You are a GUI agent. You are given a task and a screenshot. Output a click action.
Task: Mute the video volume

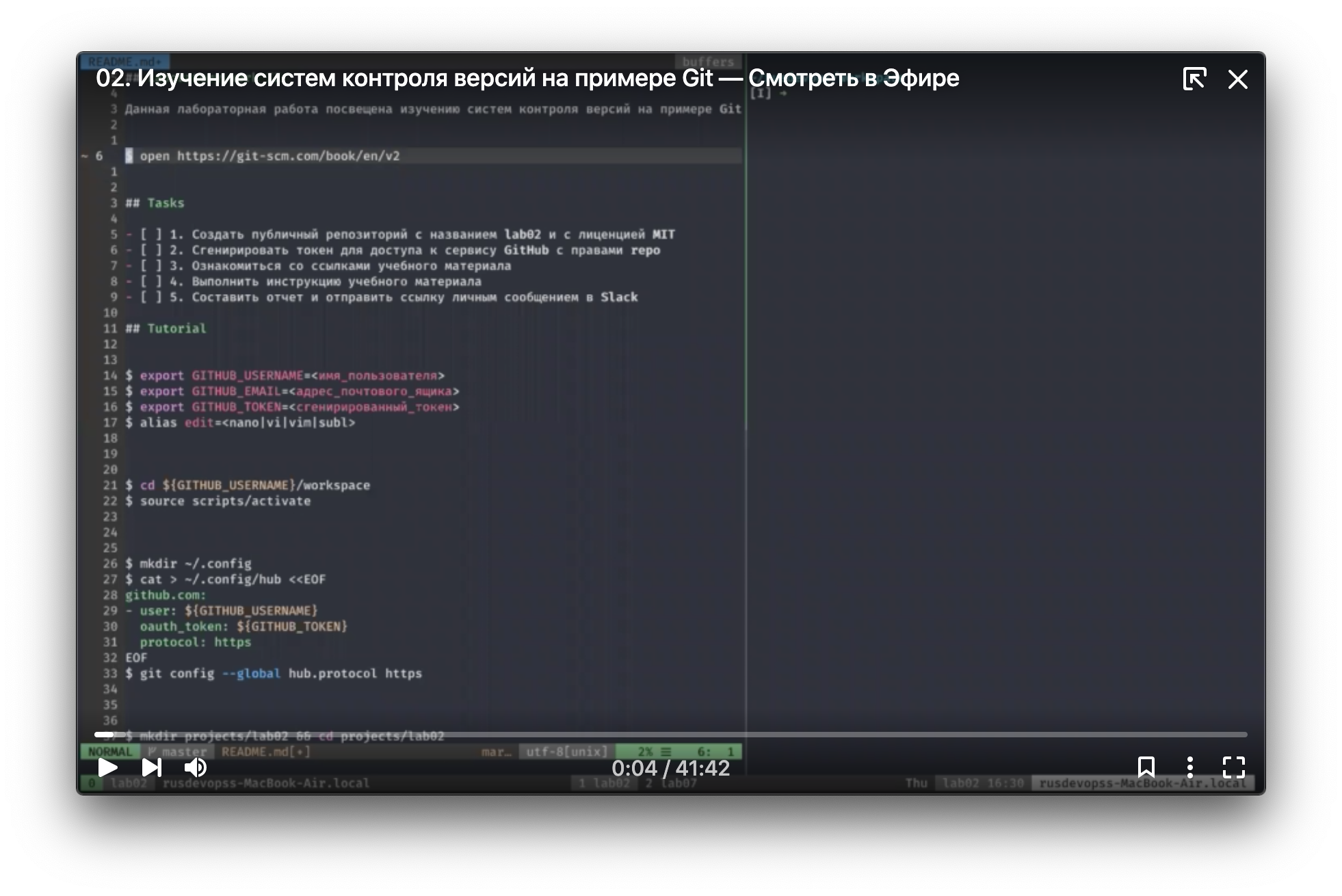pos(196,767)
